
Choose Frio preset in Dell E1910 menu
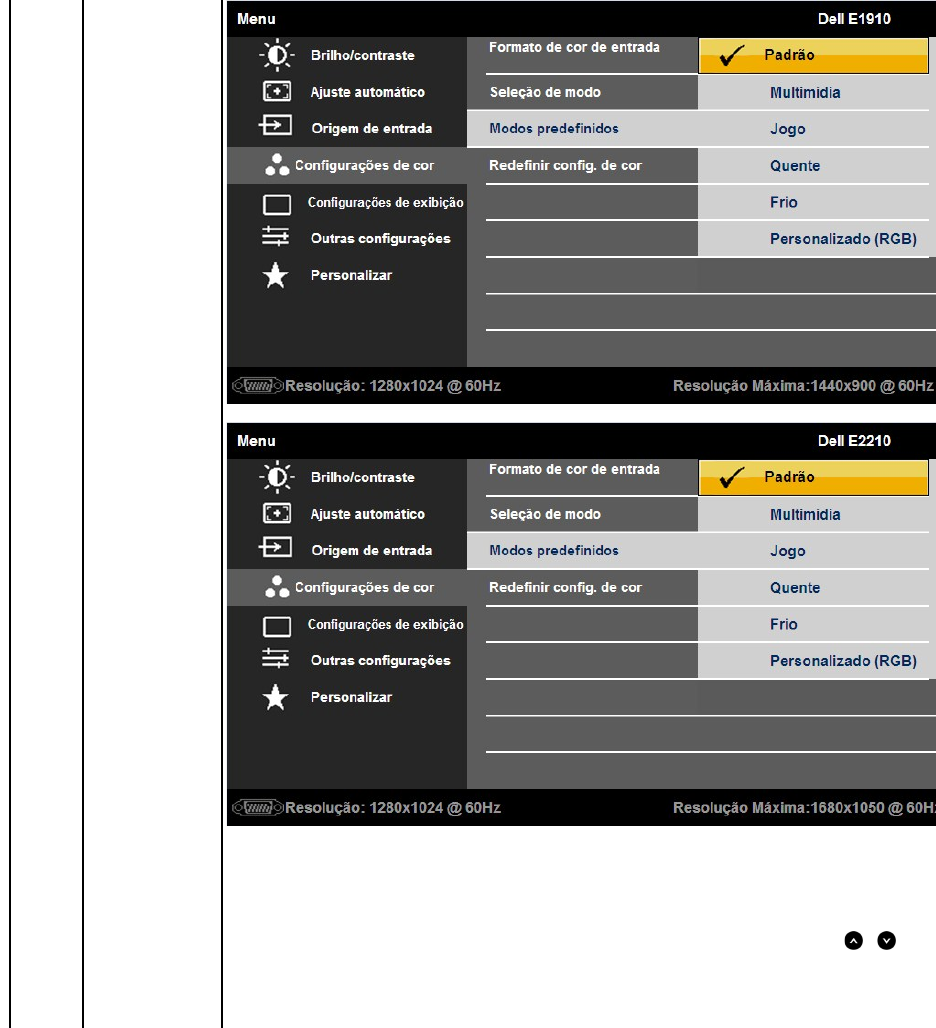pyautogui.click(x=813, y=203)
